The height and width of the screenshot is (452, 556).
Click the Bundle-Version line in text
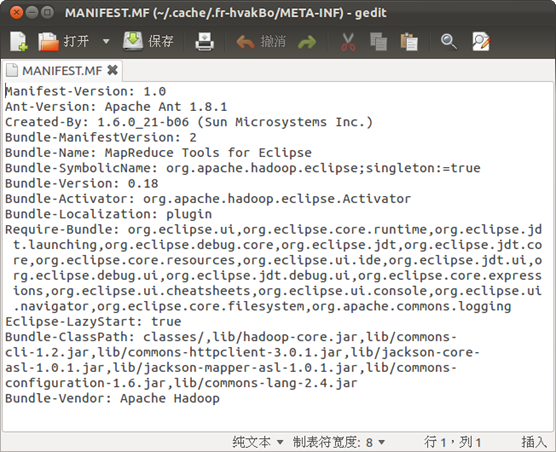(x=82, y=183)
